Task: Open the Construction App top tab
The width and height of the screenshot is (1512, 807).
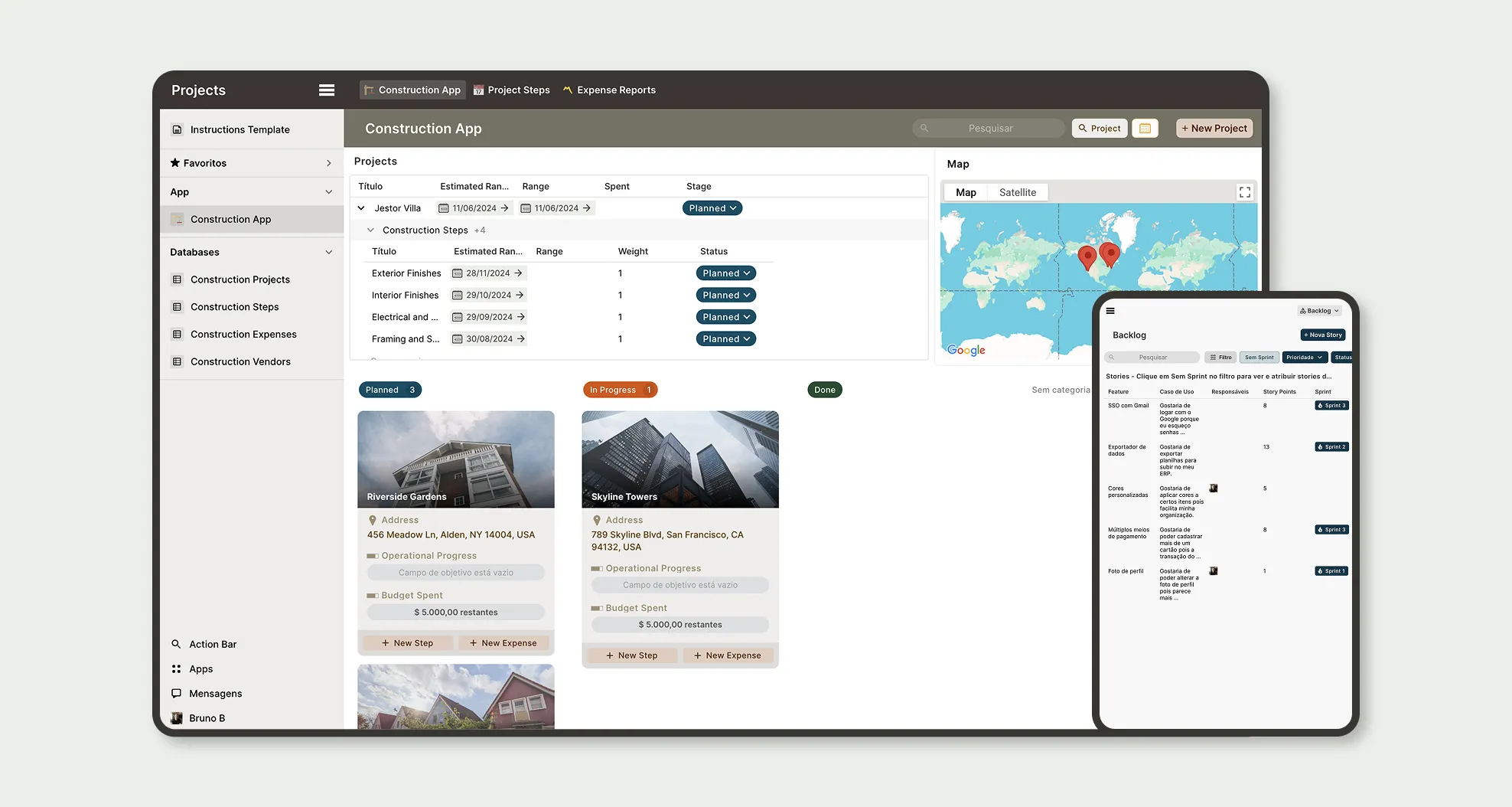Action: [412, 90]
